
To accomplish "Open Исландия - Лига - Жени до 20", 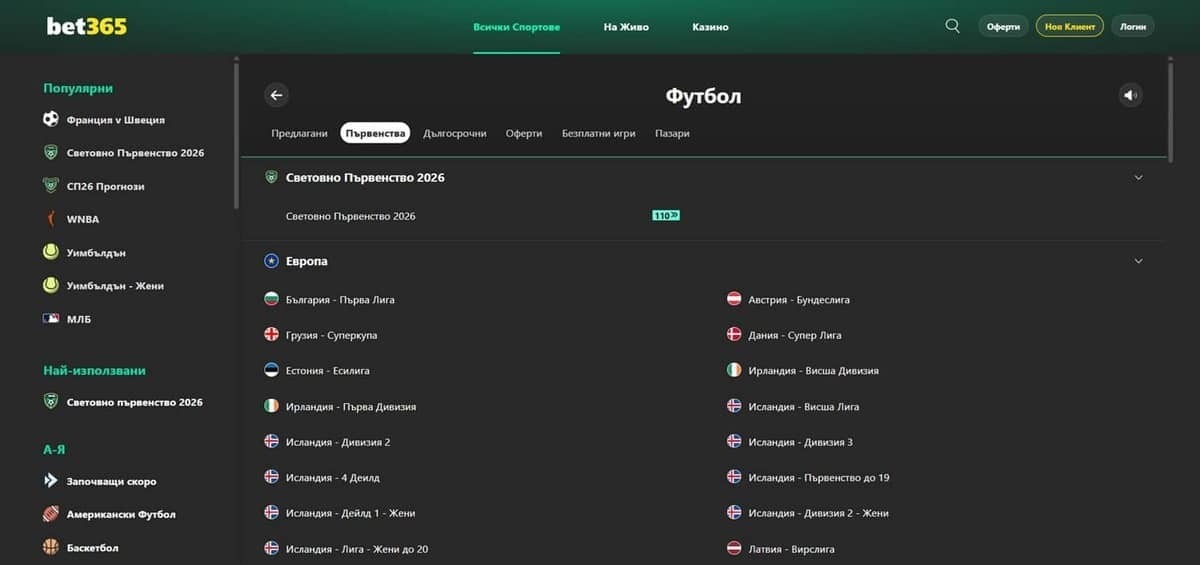I will [x=357, y=549].
